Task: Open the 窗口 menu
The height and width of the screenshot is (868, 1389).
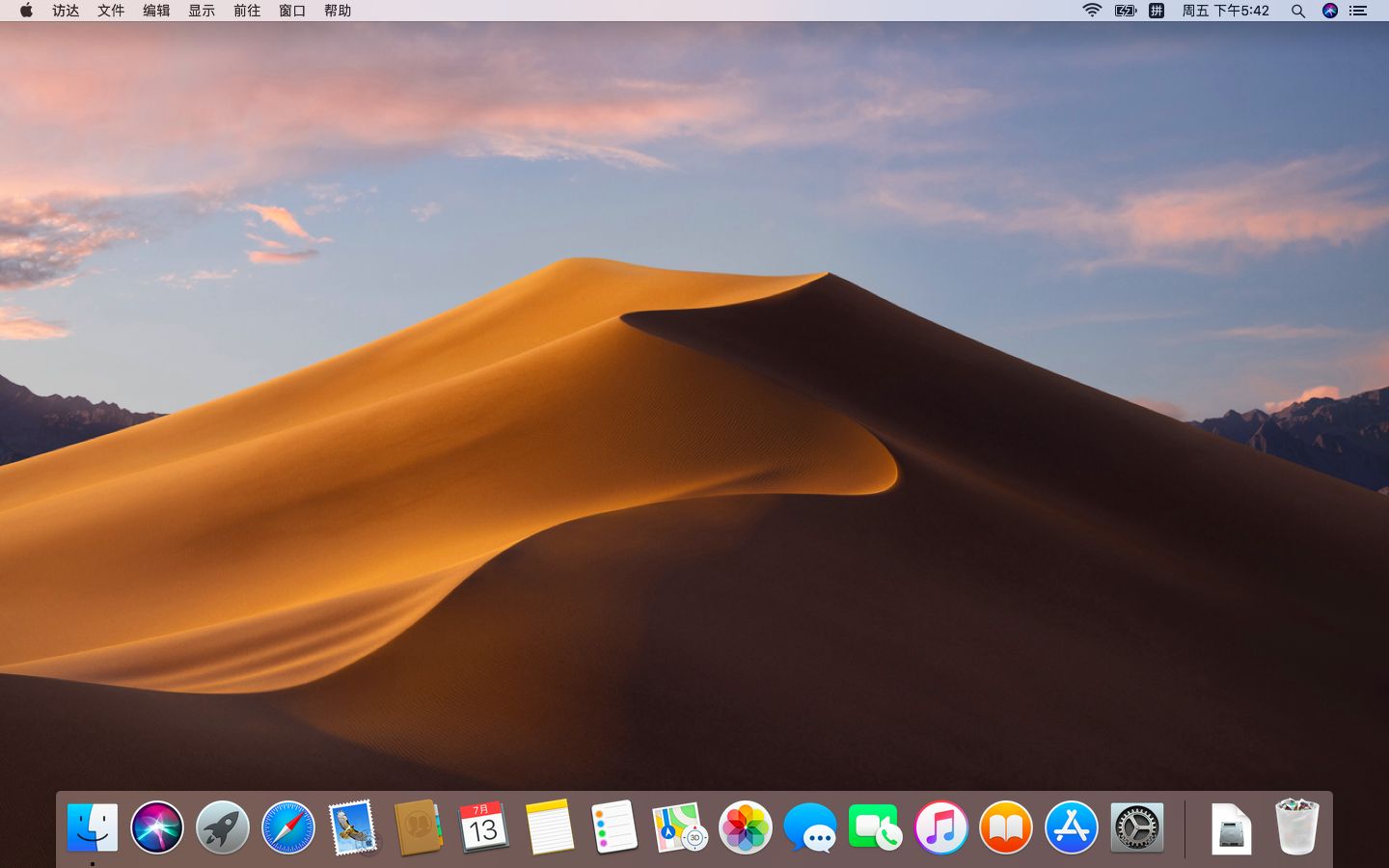Action: point(292,11)
